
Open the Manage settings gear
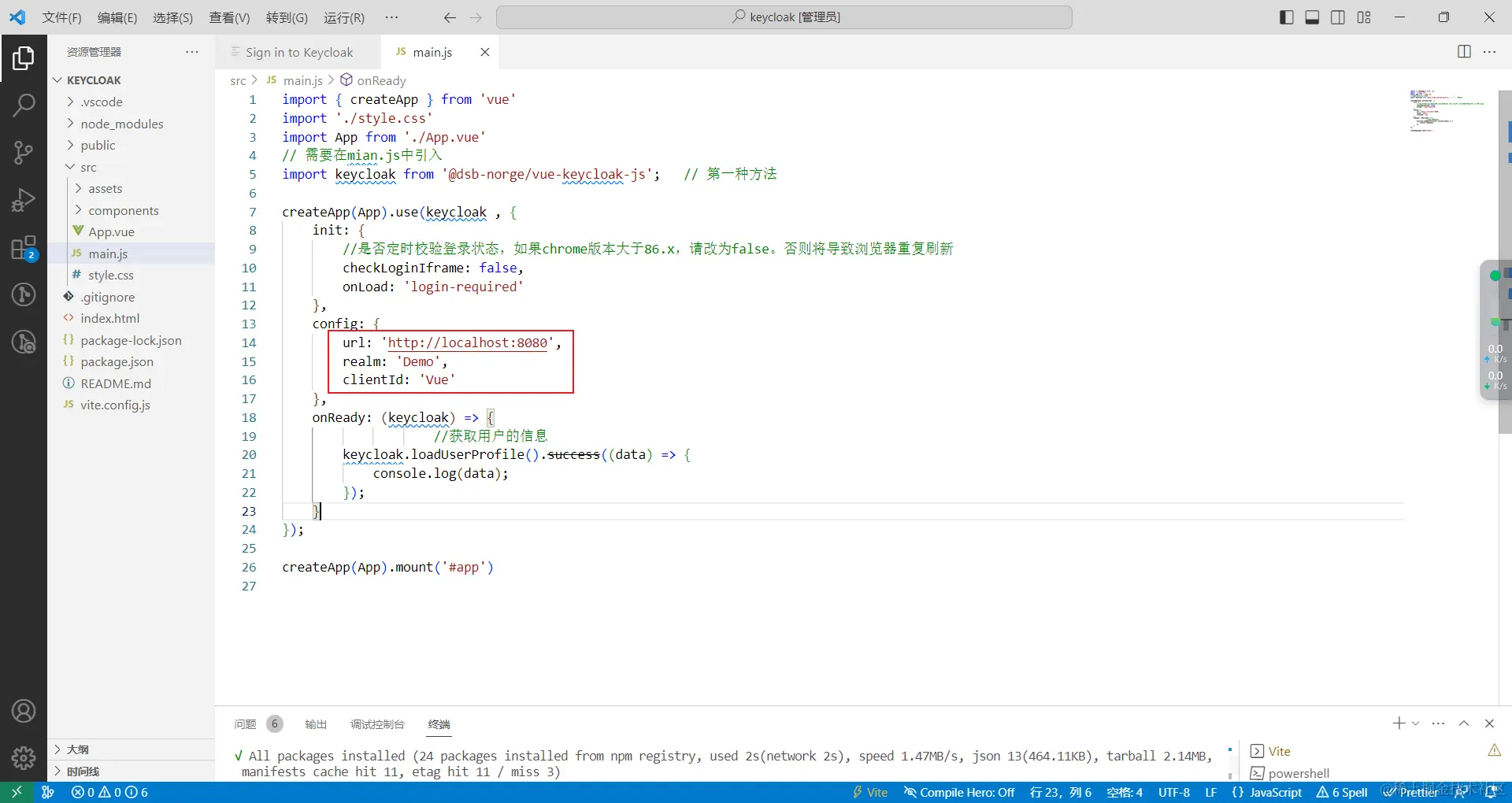[x=24, y=758]
